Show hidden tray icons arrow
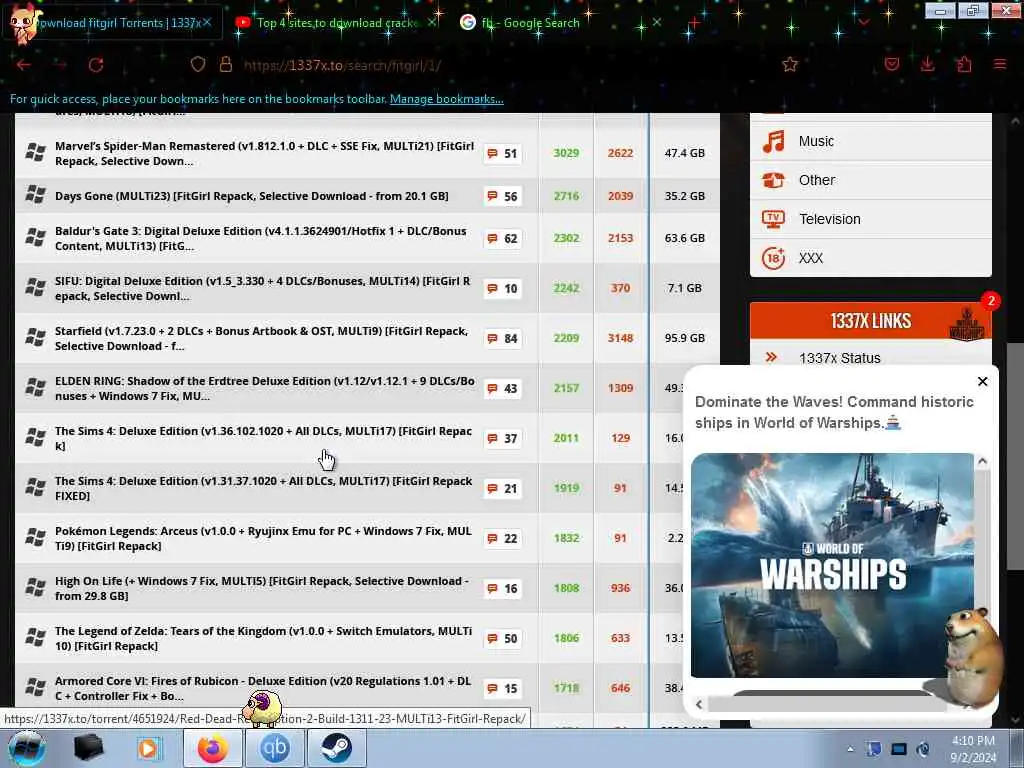1024x768 pixels. pyautogui.click(x=850, y=749)
